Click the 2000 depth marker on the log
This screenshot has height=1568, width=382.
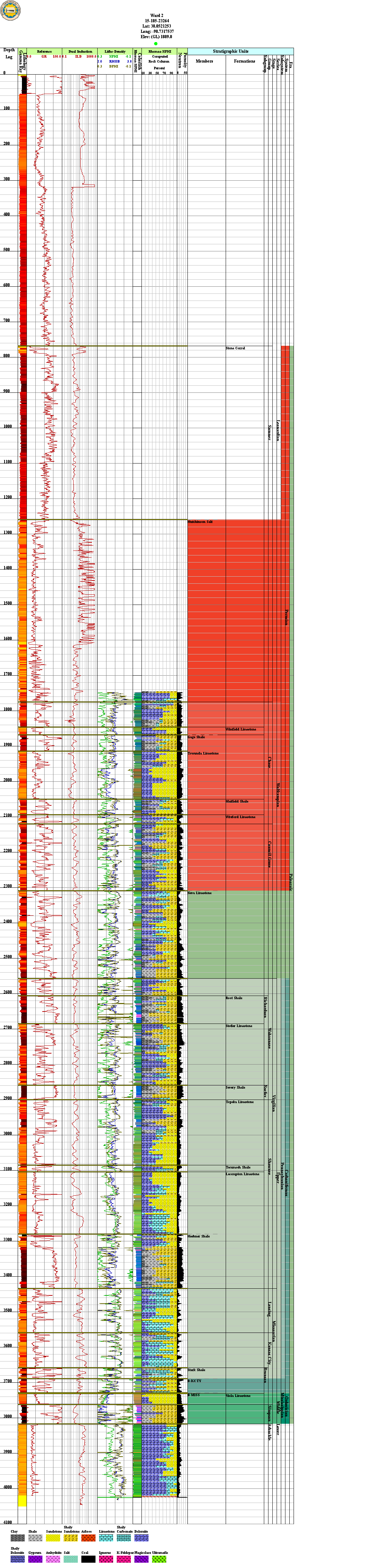[8, 780]
